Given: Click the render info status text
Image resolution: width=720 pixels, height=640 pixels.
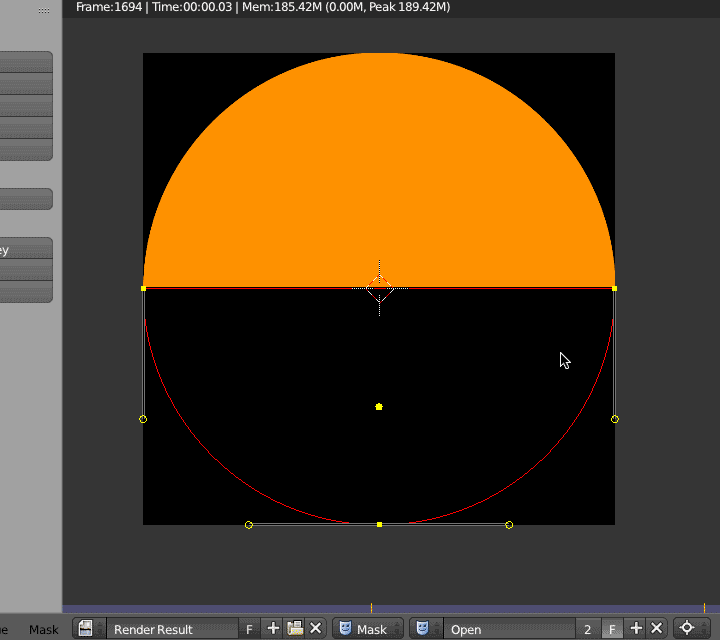Looking at the screenshot, I should click(263, 7).
